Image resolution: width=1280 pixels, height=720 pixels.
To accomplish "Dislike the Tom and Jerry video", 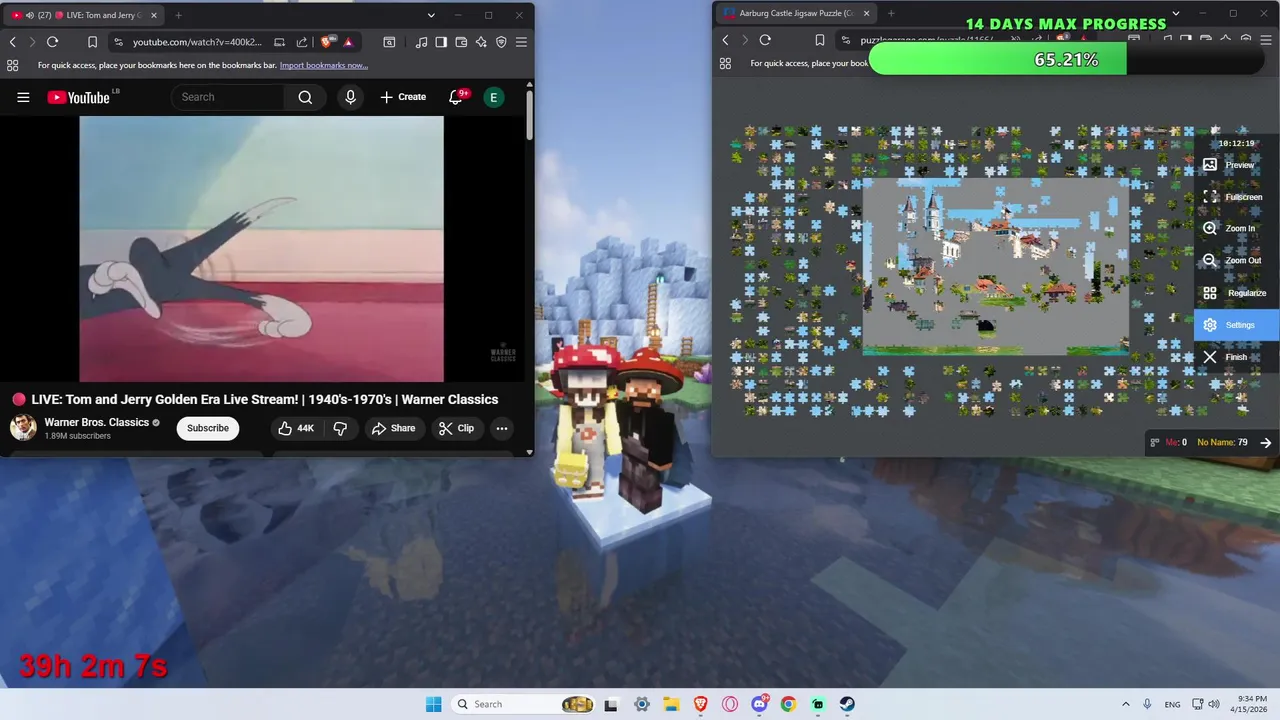I will pyautogui.click(x=340, y=428).
